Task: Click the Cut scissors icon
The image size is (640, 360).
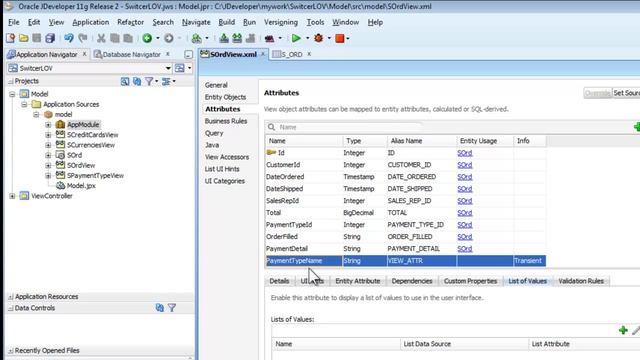Action: (x=101, y=38)
